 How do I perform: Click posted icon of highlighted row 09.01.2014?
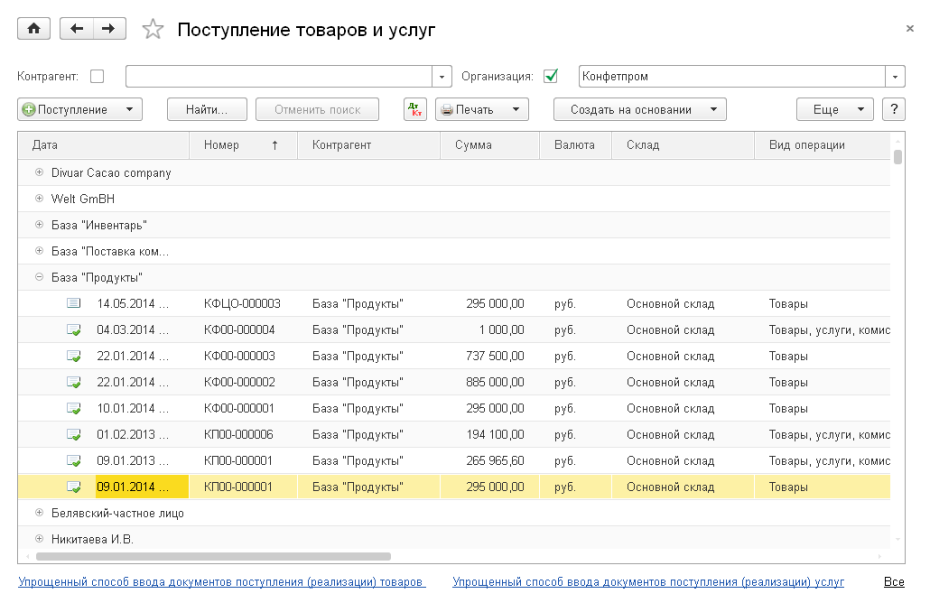pos(74,487)
